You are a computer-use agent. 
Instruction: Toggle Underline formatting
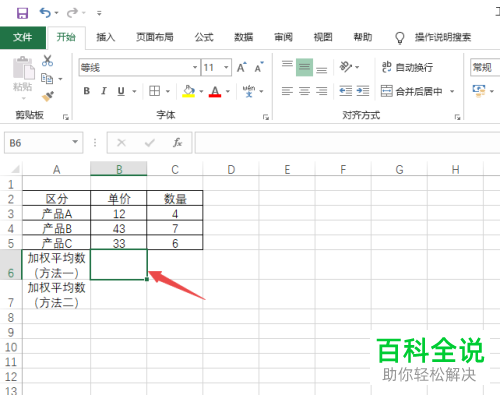tap(121, 91)
